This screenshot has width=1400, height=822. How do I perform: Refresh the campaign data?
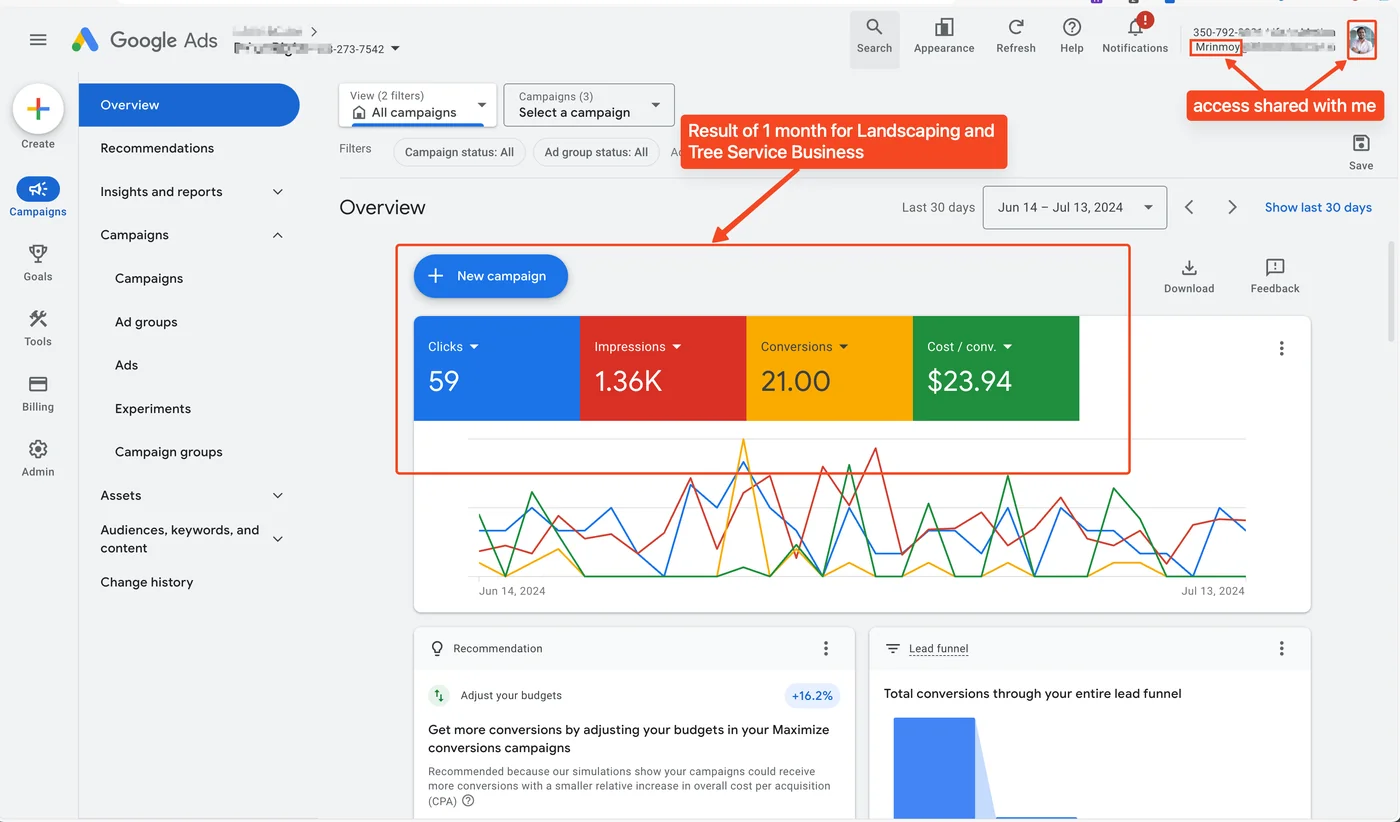coord(1015,39)
